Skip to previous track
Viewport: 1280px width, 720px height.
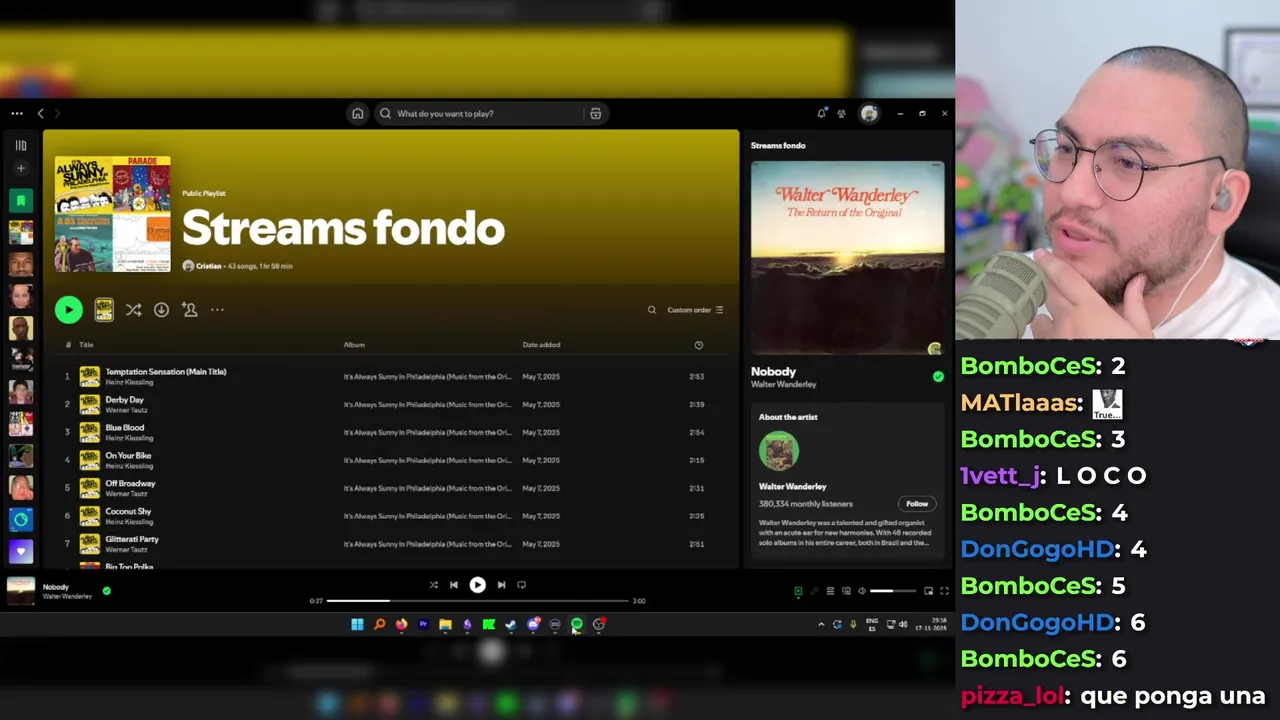pos(454,585)
